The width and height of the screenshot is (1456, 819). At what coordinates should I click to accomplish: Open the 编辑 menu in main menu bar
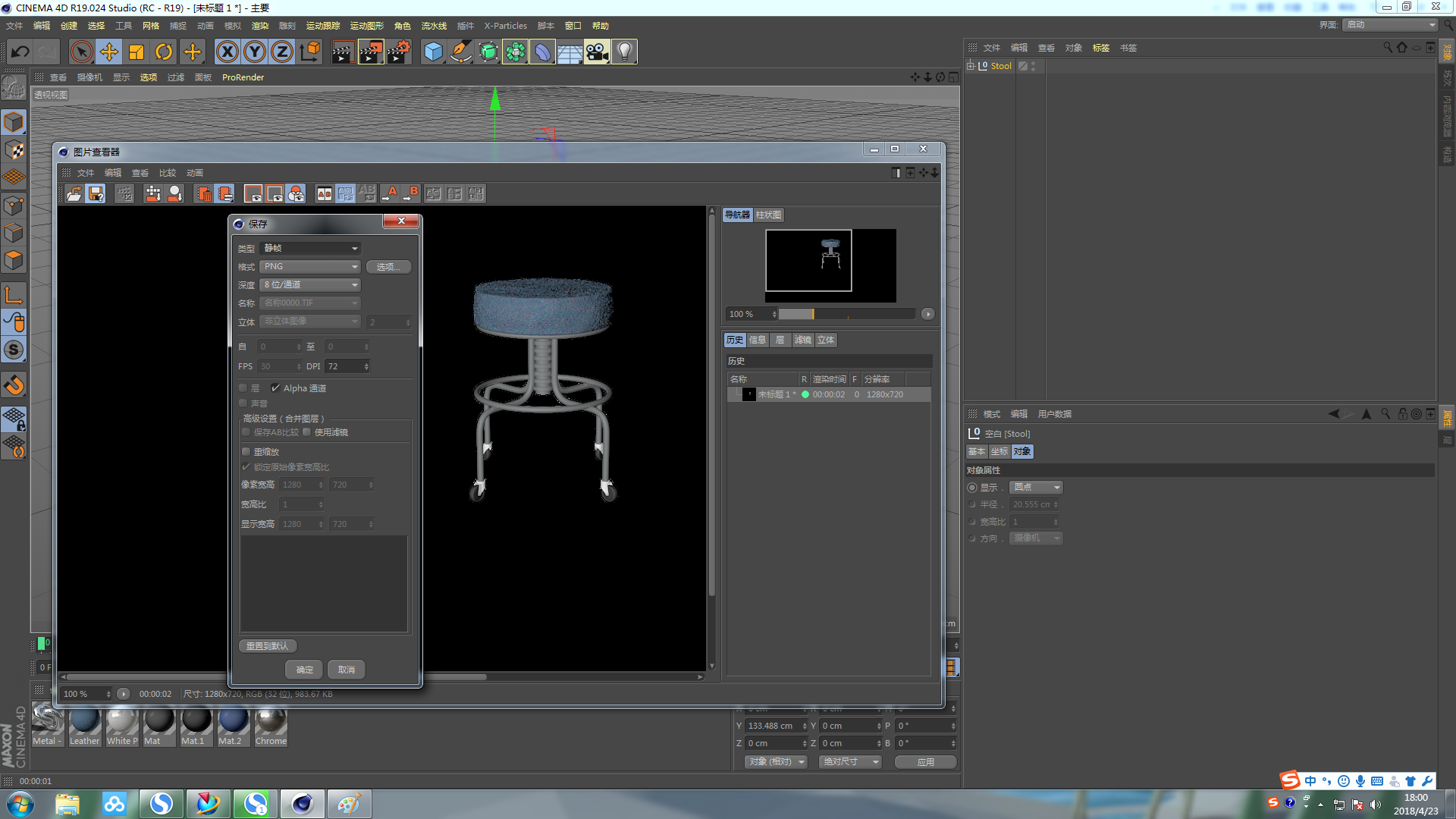tap(41, 25)
